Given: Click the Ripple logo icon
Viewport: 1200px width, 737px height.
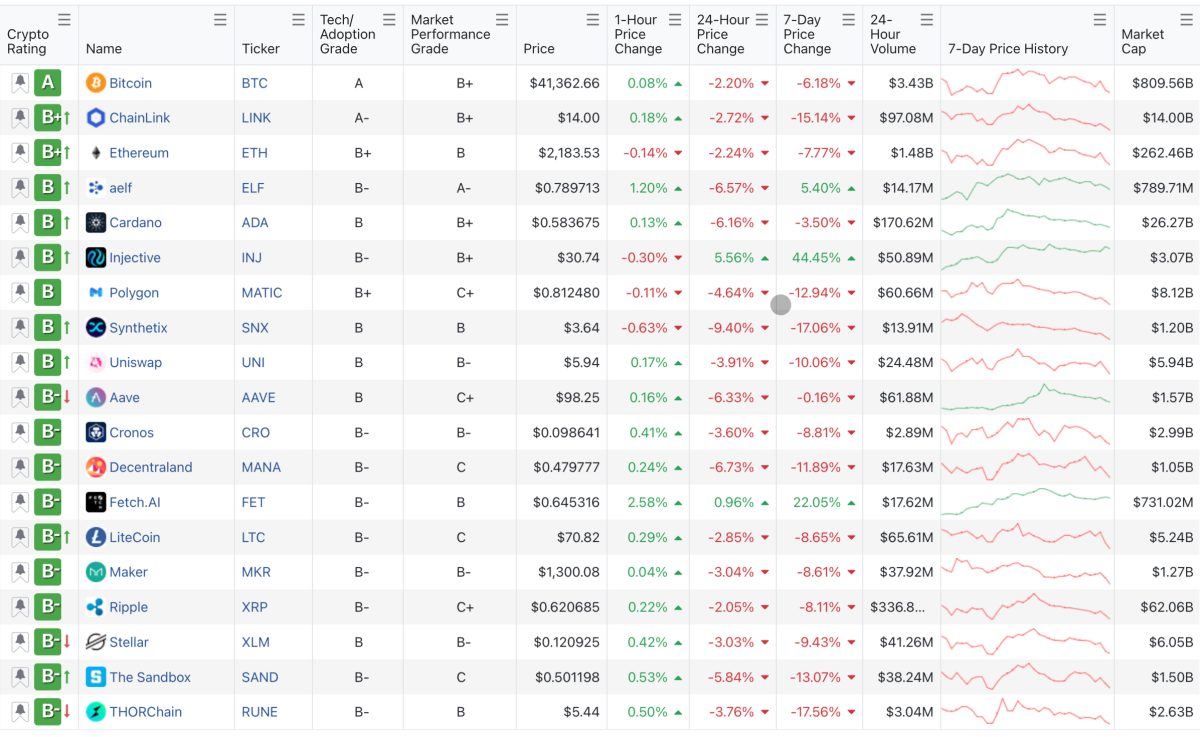Looking at the screenshot, I should (96, 607).
